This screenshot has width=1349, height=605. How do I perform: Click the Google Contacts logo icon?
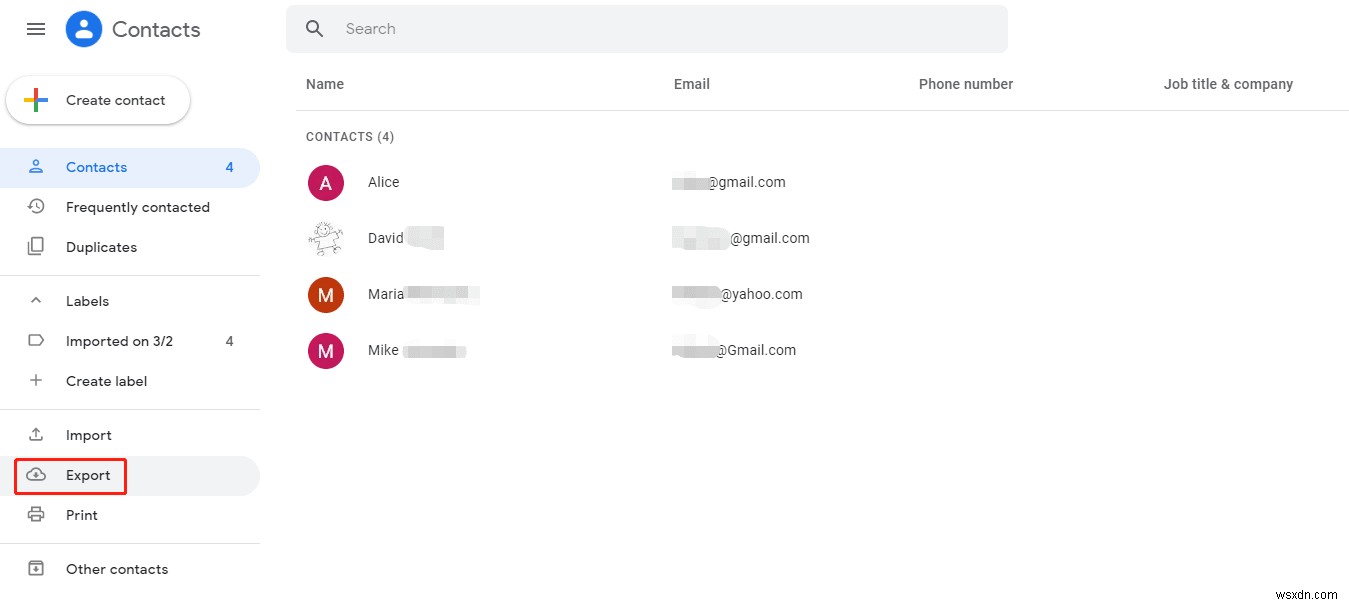point(84,29)
